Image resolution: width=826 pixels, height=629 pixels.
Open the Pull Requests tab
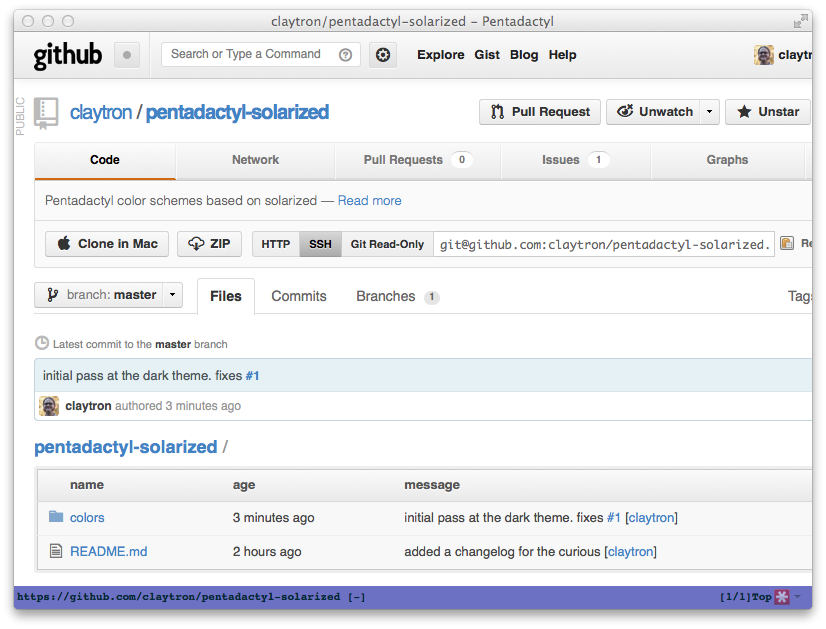tap(417, 160)
